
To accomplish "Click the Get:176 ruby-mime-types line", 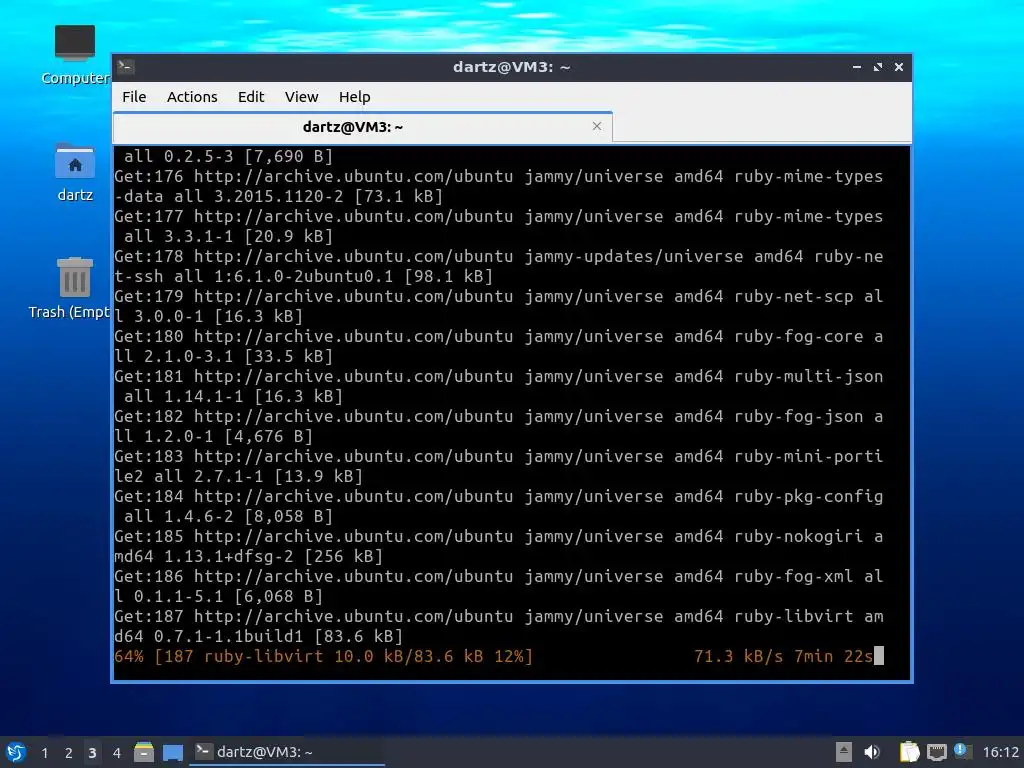I will click(x=499, y=186).
